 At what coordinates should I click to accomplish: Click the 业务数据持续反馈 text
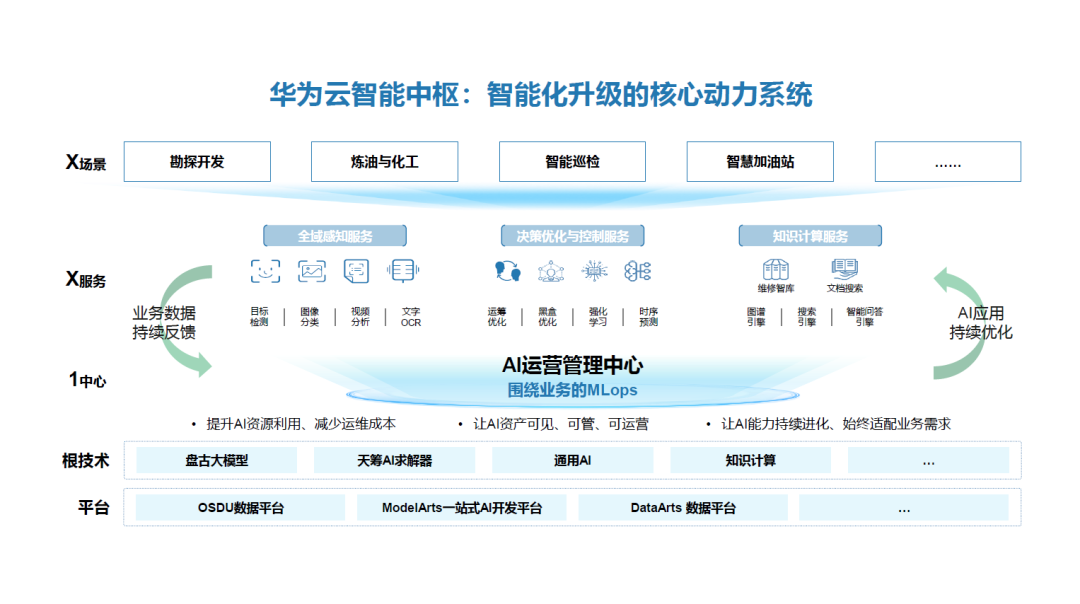(x=164, y=322)
